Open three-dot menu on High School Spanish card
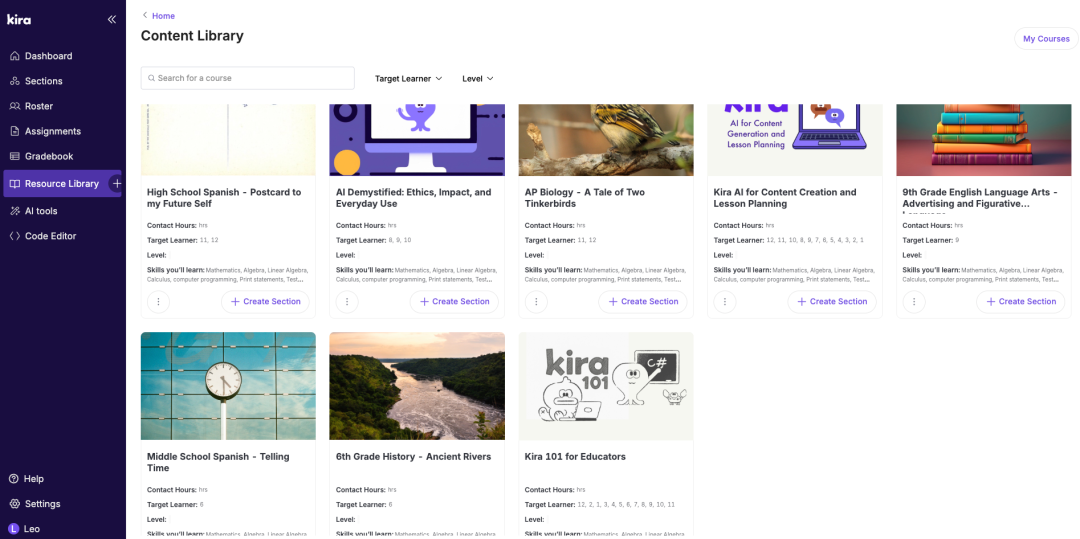 [x=158, y=301]
